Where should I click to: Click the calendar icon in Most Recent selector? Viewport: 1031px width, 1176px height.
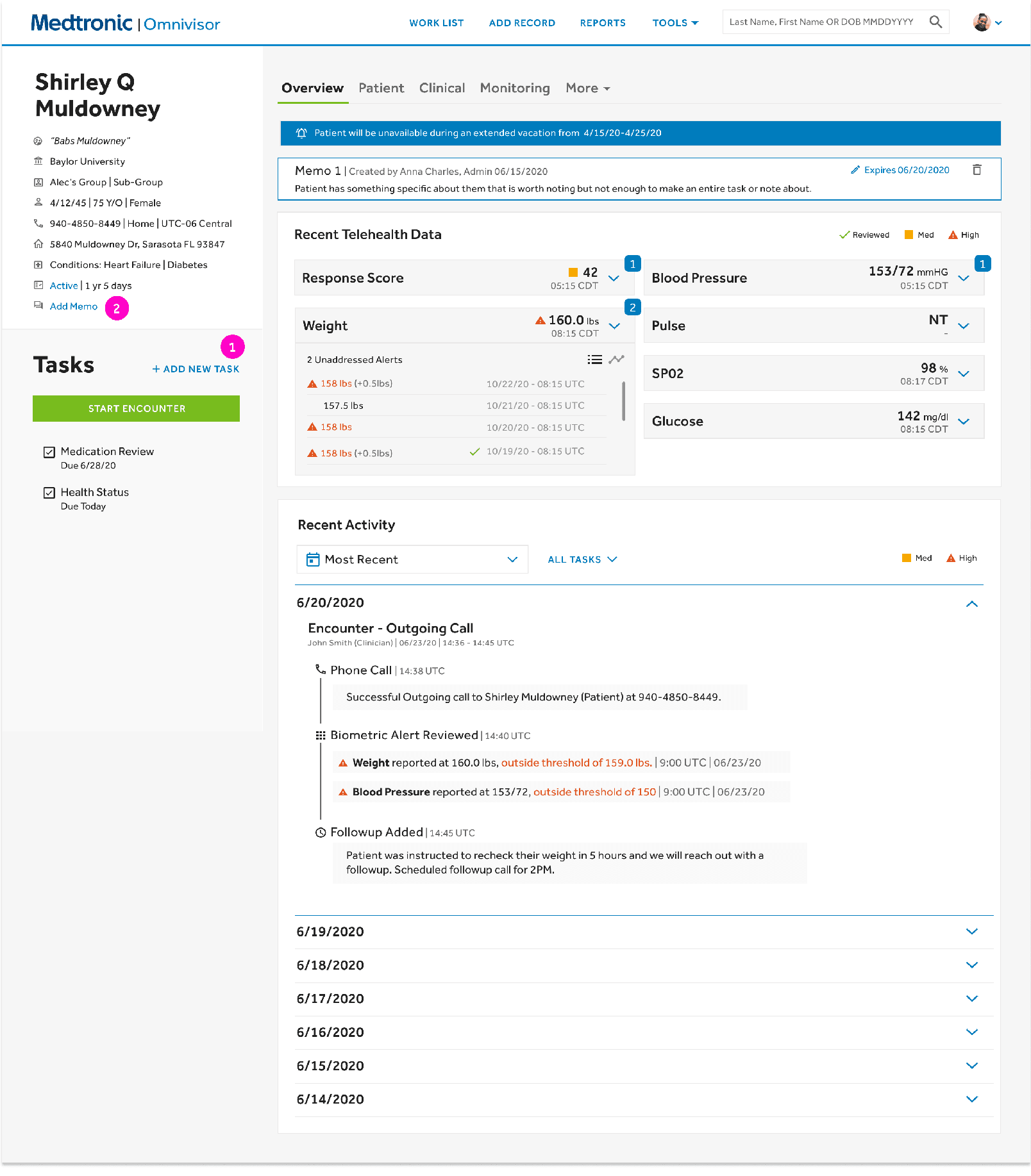coord(313,559)
